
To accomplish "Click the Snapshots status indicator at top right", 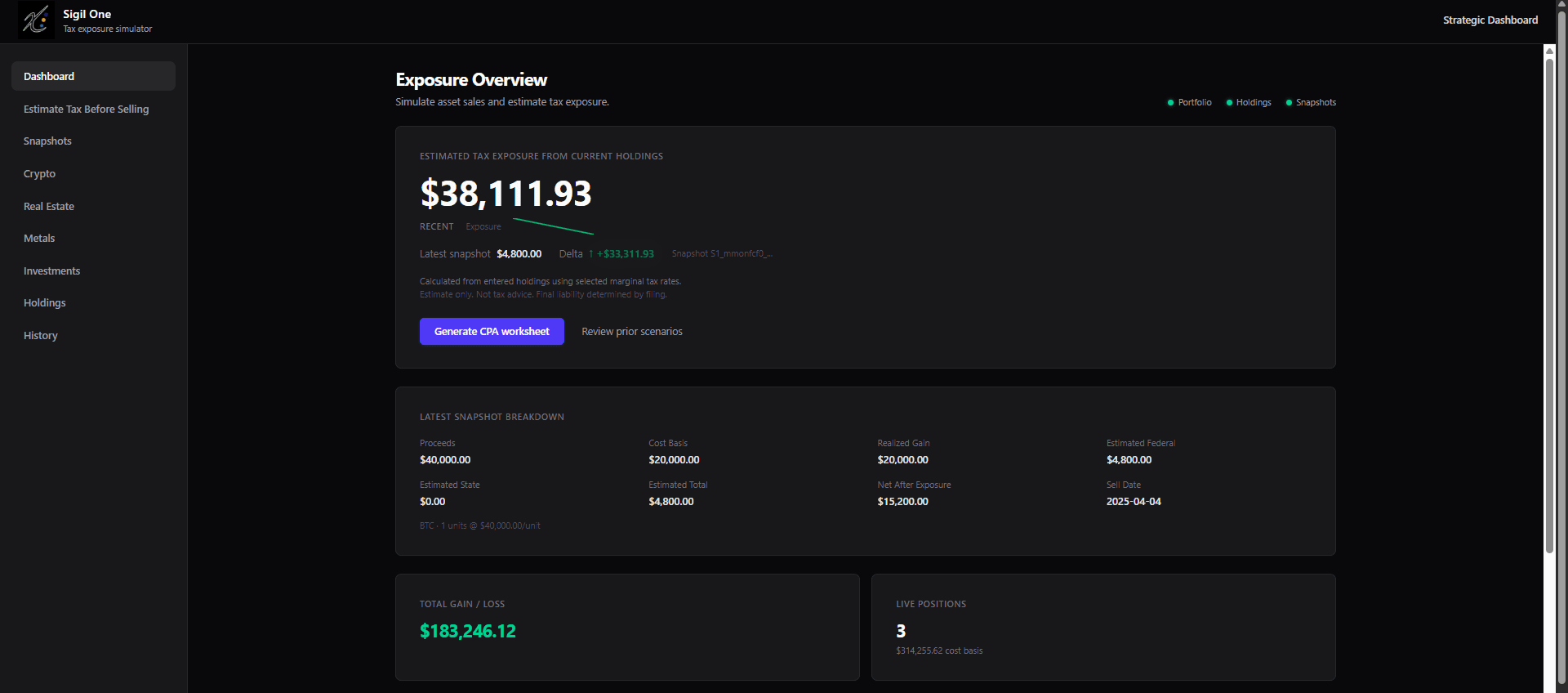I will 1311,102.
